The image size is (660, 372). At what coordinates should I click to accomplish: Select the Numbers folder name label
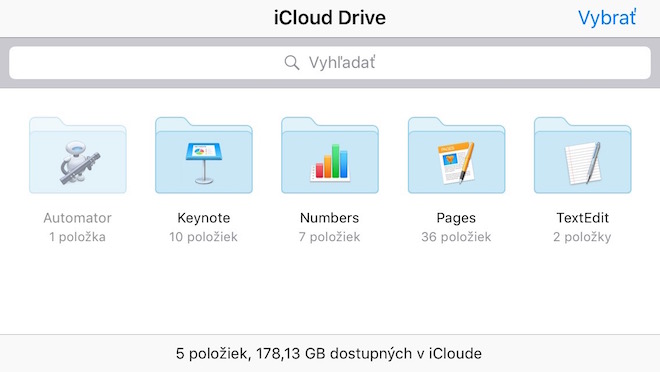coord(330,218)
